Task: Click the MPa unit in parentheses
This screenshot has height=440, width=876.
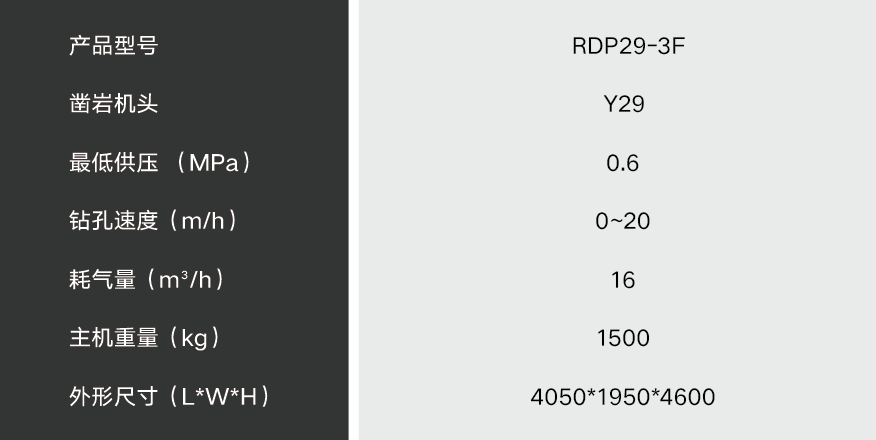Action: point(212,163)
